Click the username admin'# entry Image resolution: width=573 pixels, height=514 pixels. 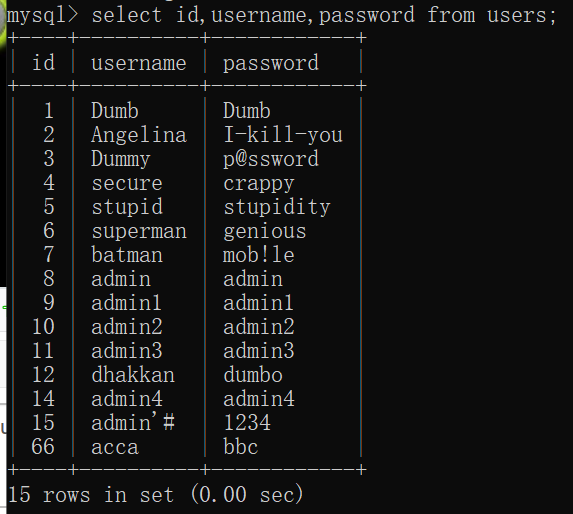click(x=133, y=422)
